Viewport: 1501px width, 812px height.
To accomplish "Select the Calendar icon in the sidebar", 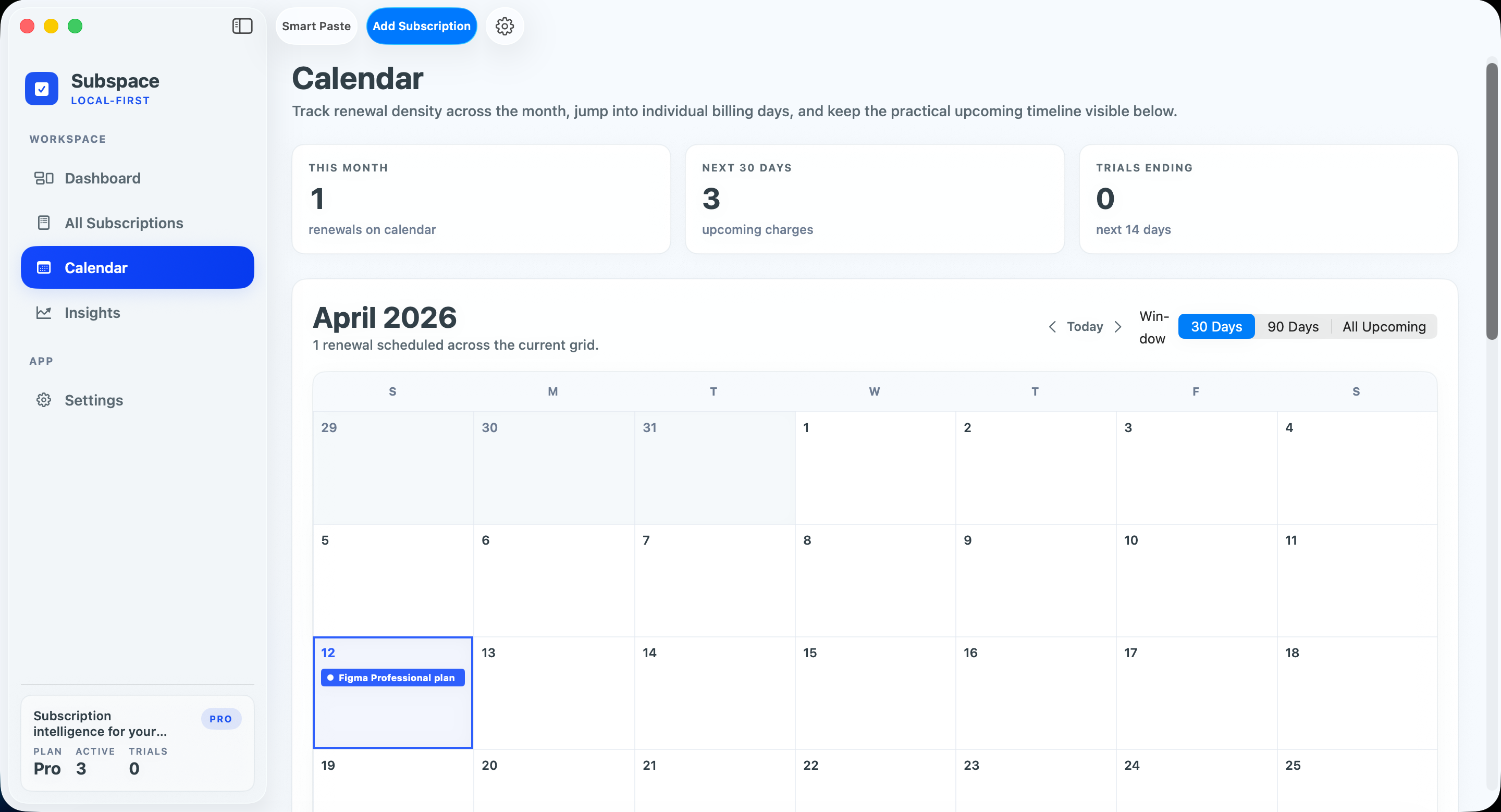I will click(44, 267).
